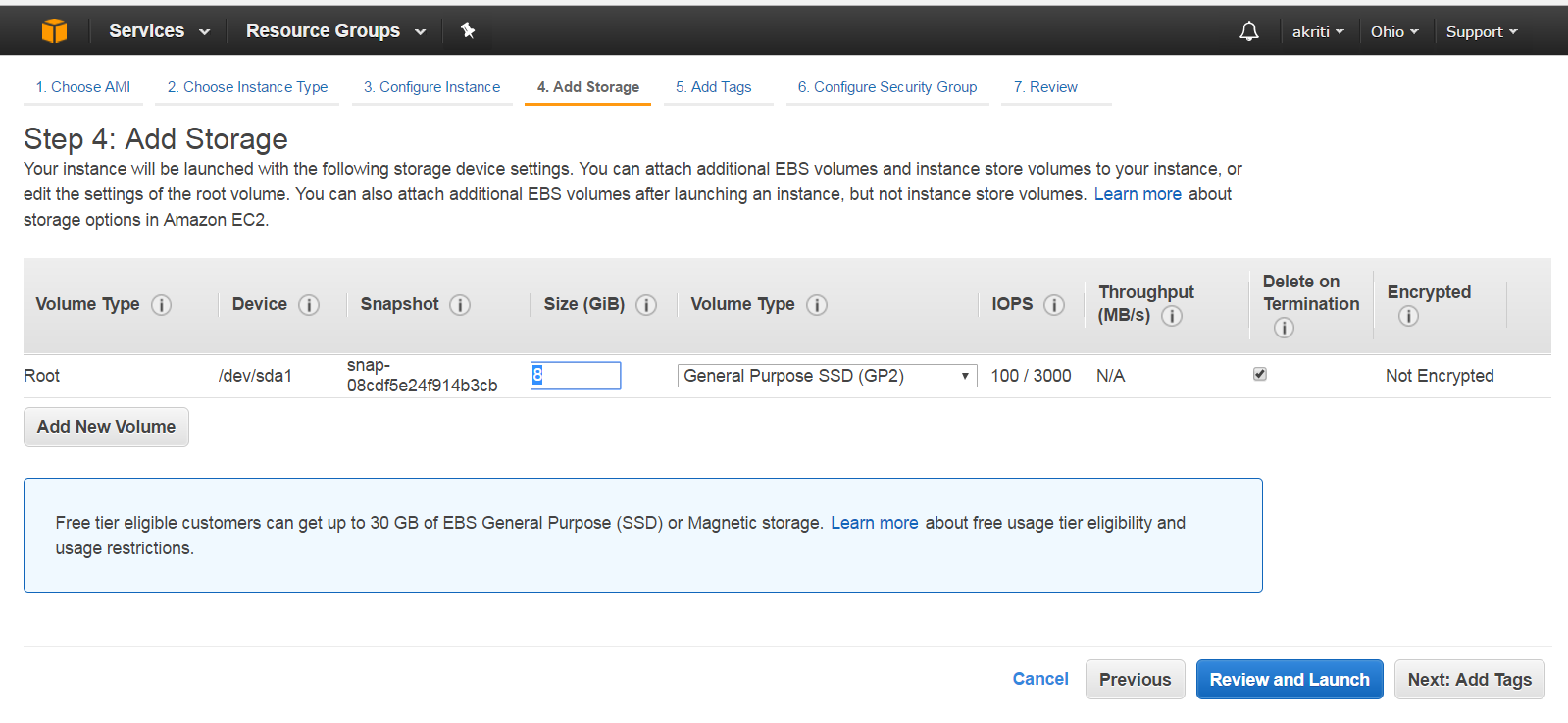Click info icon under Encrypted header
The image size is (1568, 723).
1408,316
